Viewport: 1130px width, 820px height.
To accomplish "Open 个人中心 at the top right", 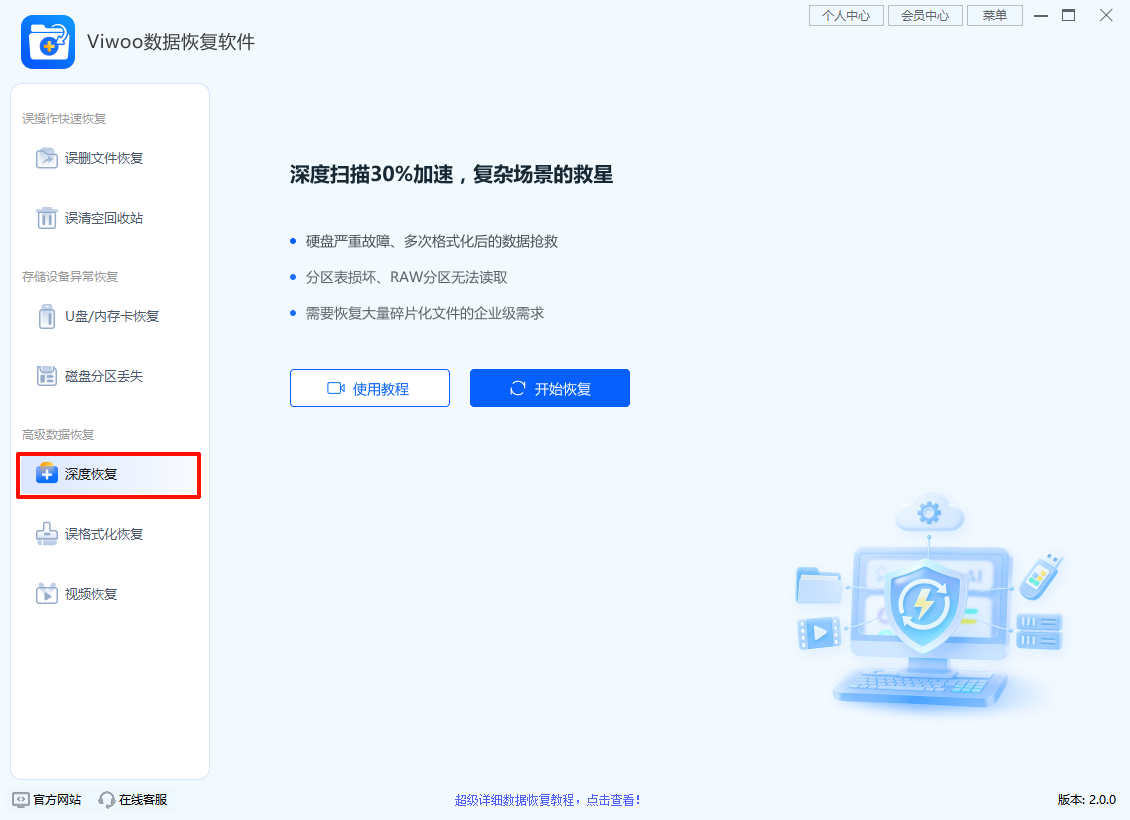I will (846, 15).
